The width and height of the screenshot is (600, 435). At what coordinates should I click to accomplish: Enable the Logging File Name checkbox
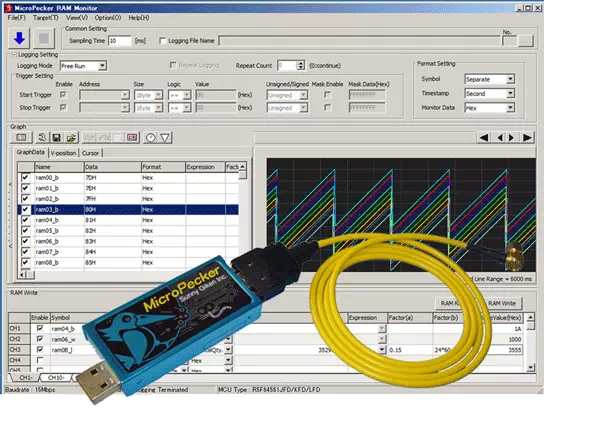click(x=163, y=40)
